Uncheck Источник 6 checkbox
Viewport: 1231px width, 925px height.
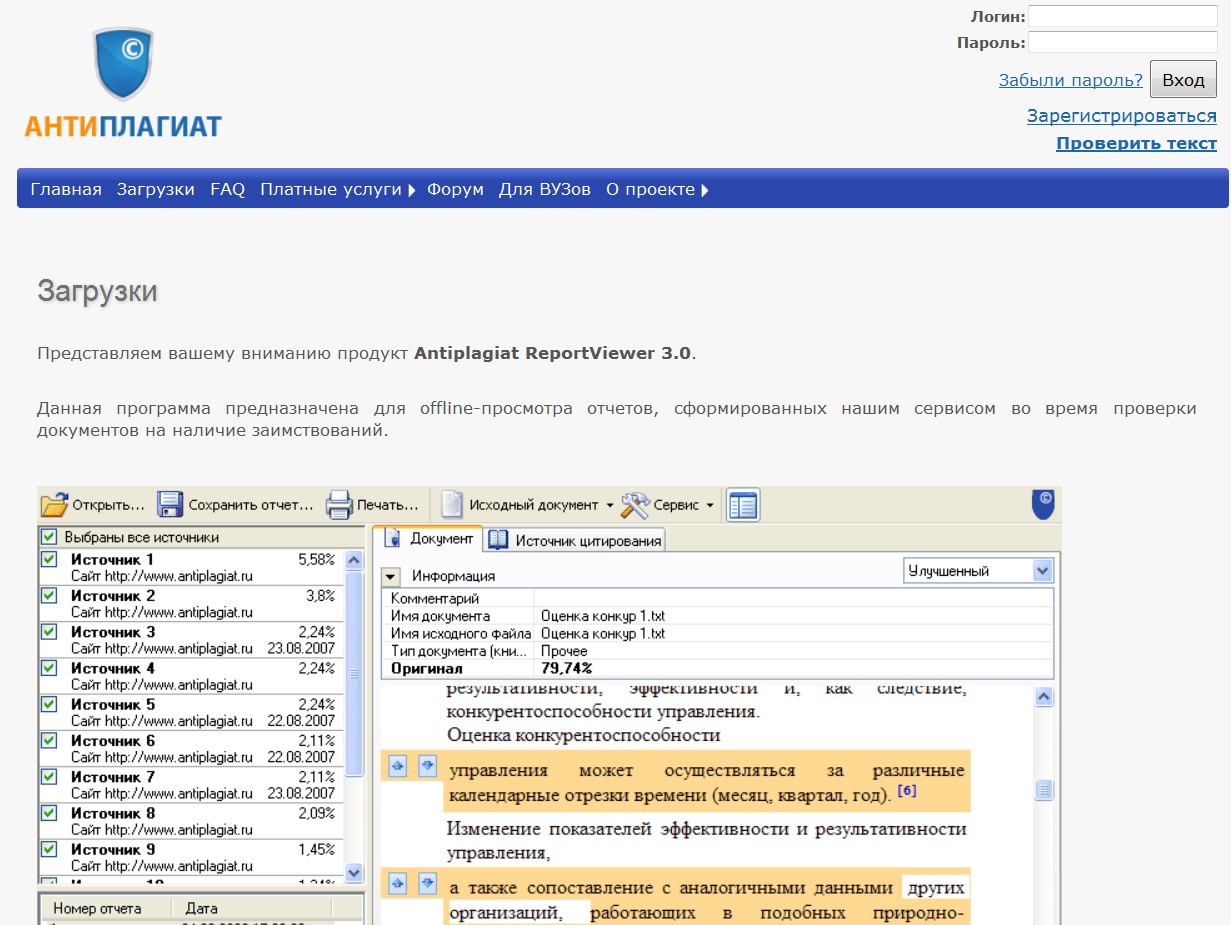point(49,741)
